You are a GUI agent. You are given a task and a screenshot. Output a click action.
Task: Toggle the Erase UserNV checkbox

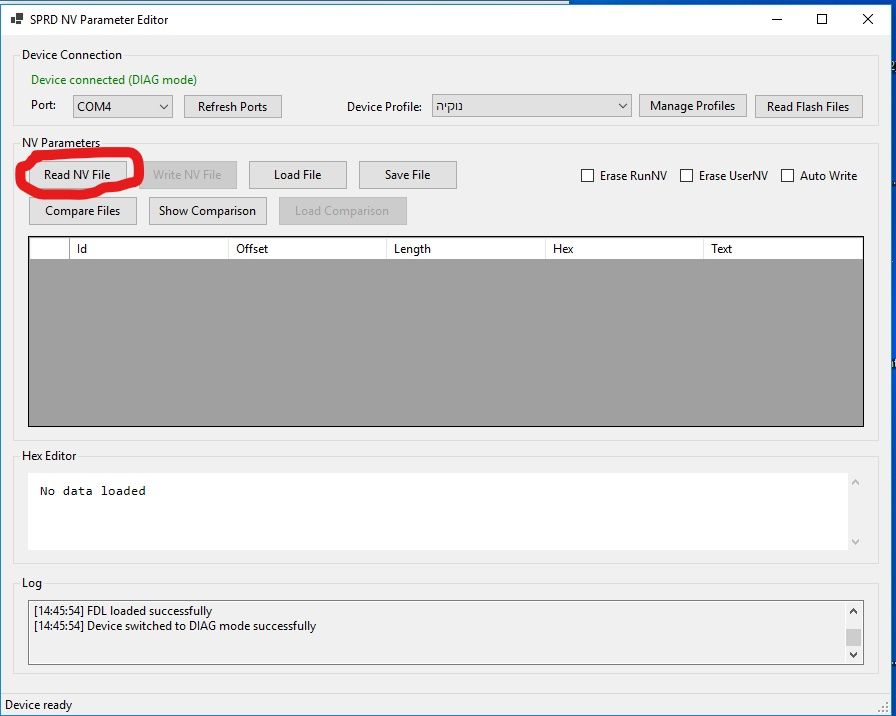coord(687,176)
